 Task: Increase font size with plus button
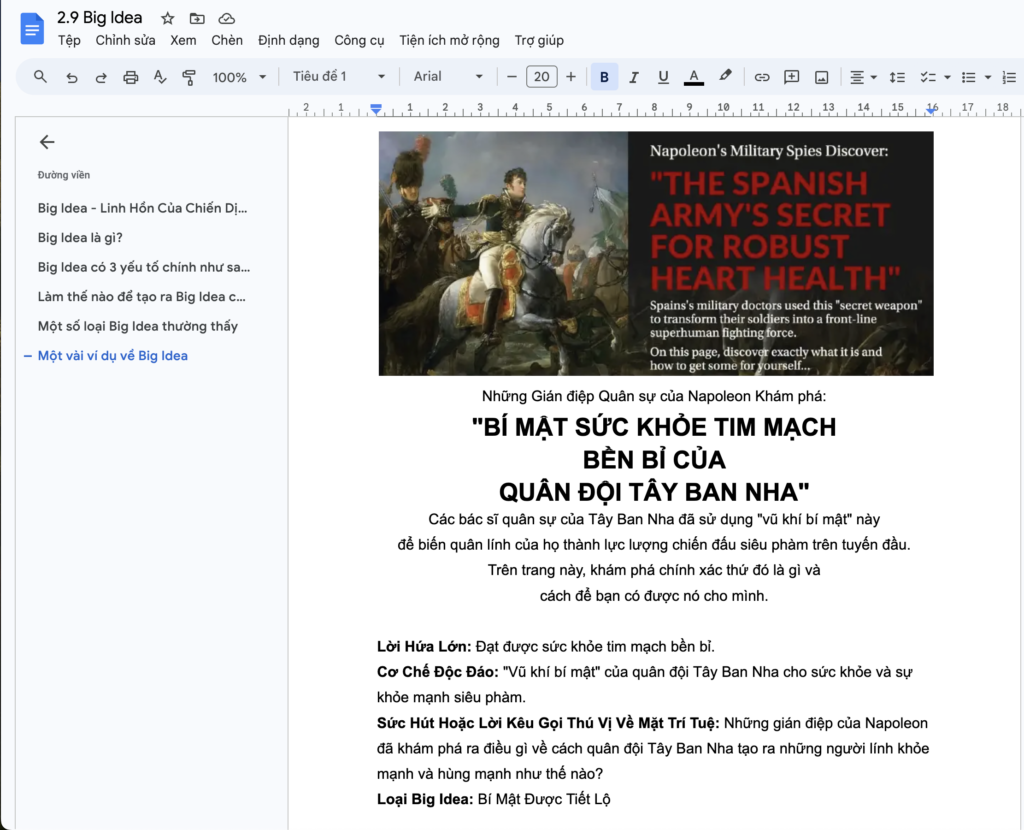(x=571, y=77)
